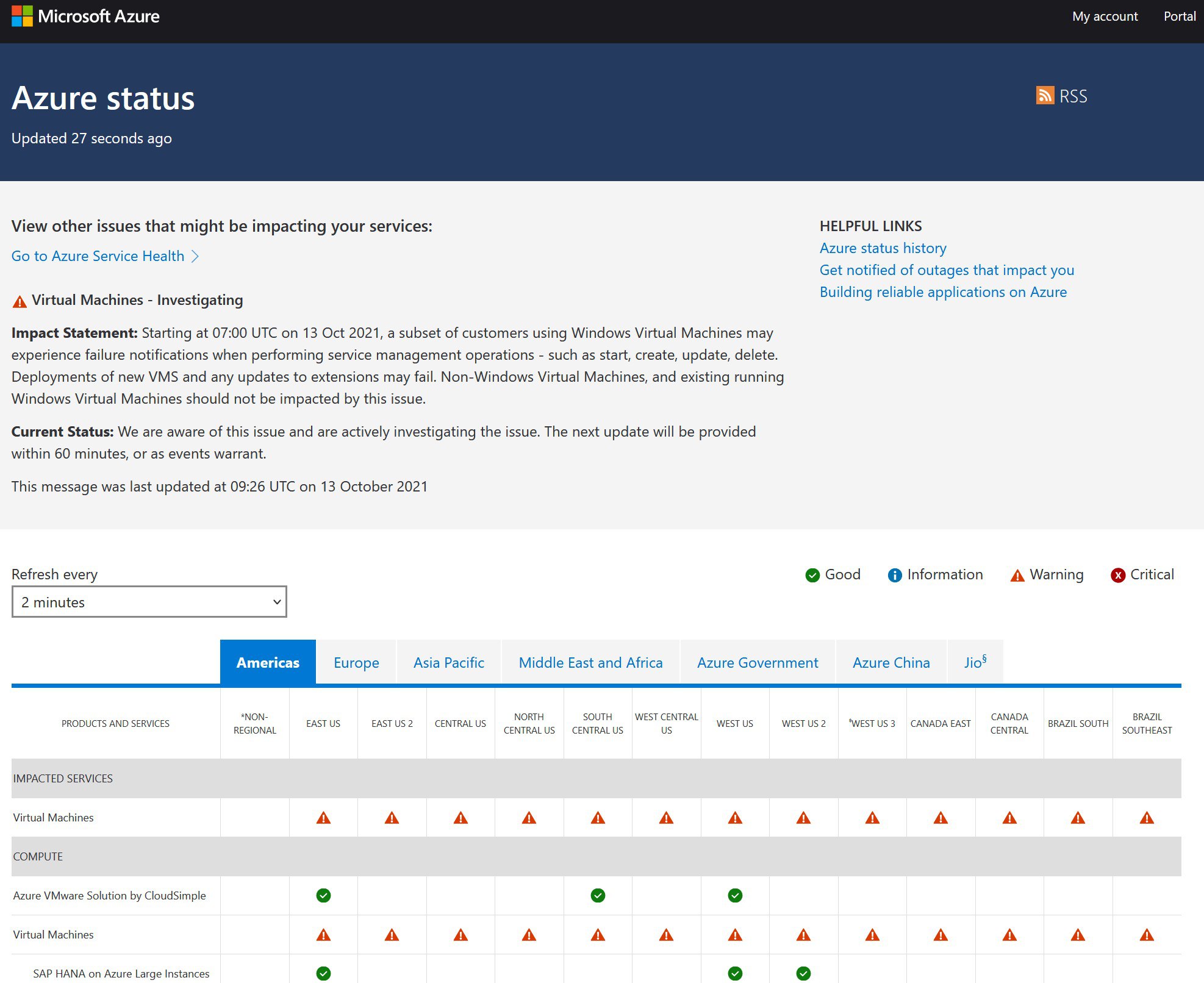The height and width of the screenshot is (983, 1204).
Task: Click Impacted Services Virtual Machines Brazil Southeast warning
Action: pyautogui.click(x=1147, y=818)
